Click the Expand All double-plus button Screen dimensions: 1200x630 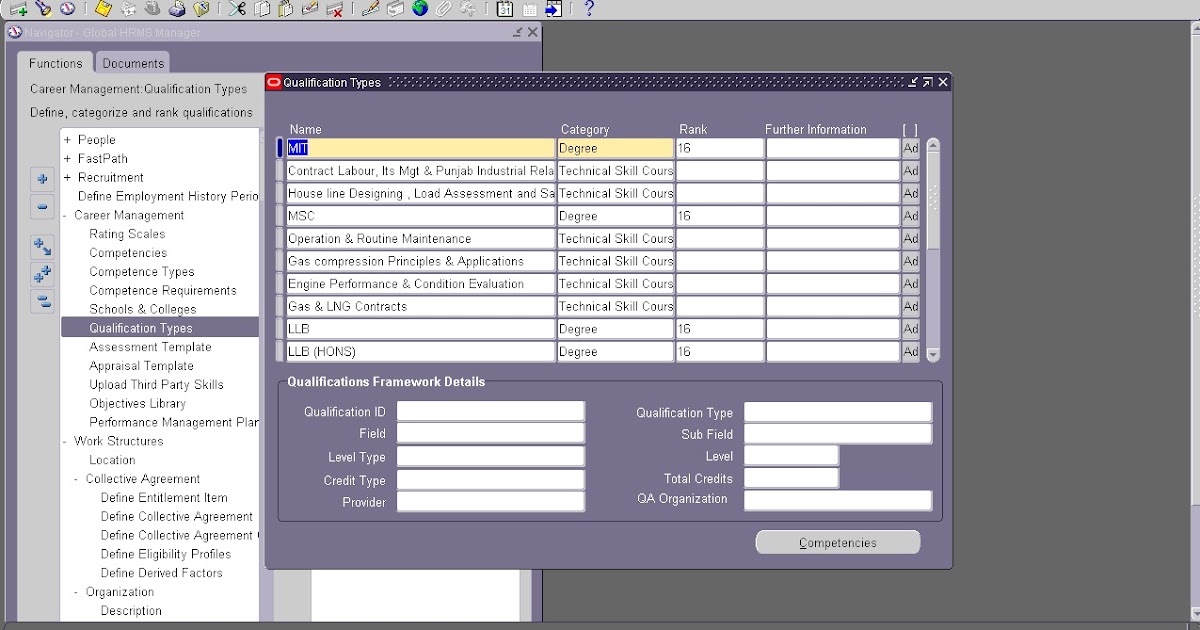click(x=42, y=274)
